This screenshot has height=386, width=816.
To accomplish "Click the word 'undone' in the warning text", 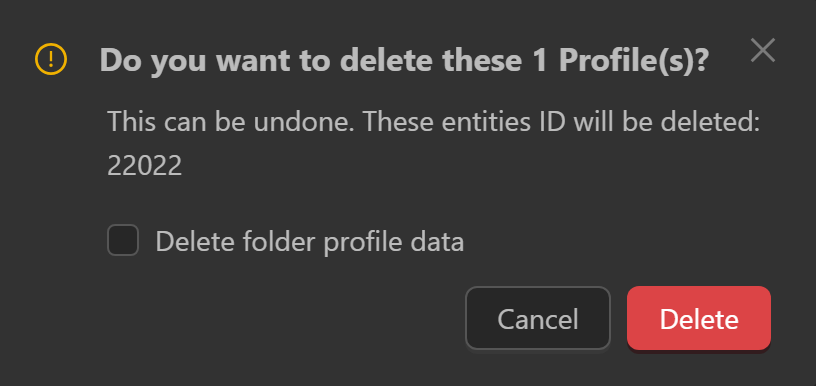I will (x=304, y=122).
